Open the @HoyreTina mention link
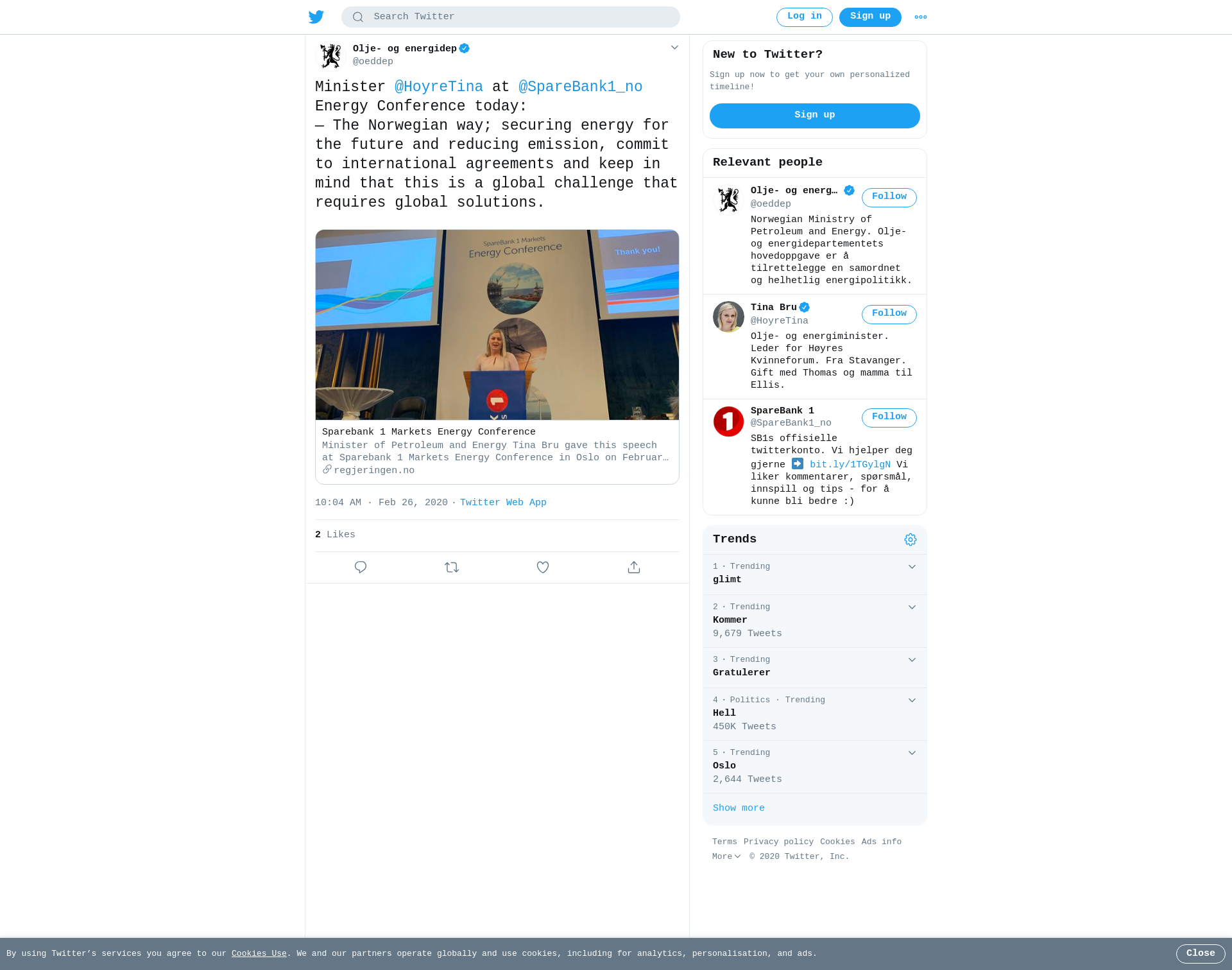Screen dimensions: 1232x970 click(439, 87)
